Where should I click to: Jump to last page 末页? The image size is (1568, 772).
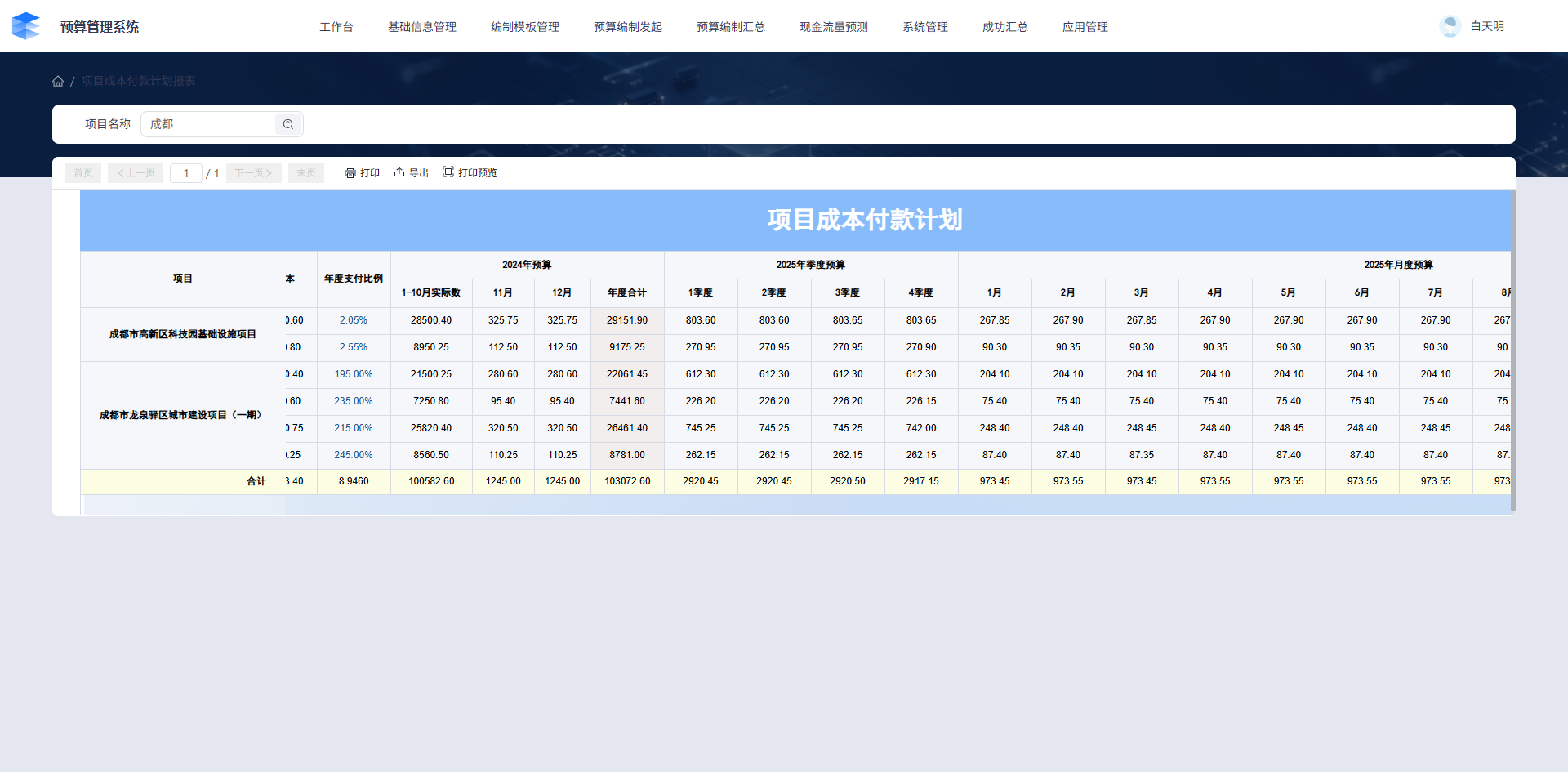pyautogui.click(x=306, y=173)
